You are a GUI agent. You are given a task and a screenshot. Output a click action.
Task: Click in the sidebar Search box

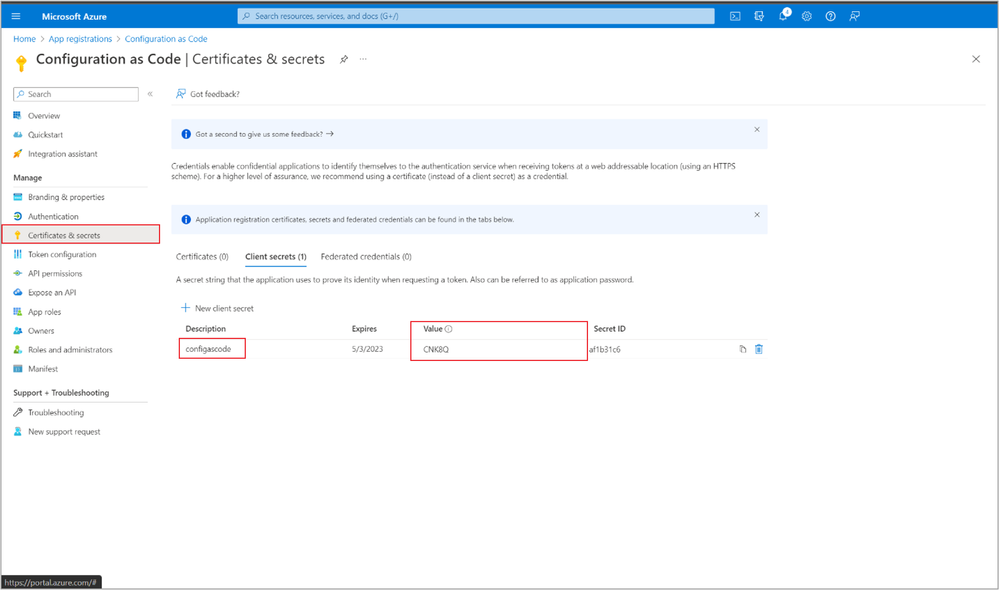tap(76, 94)
